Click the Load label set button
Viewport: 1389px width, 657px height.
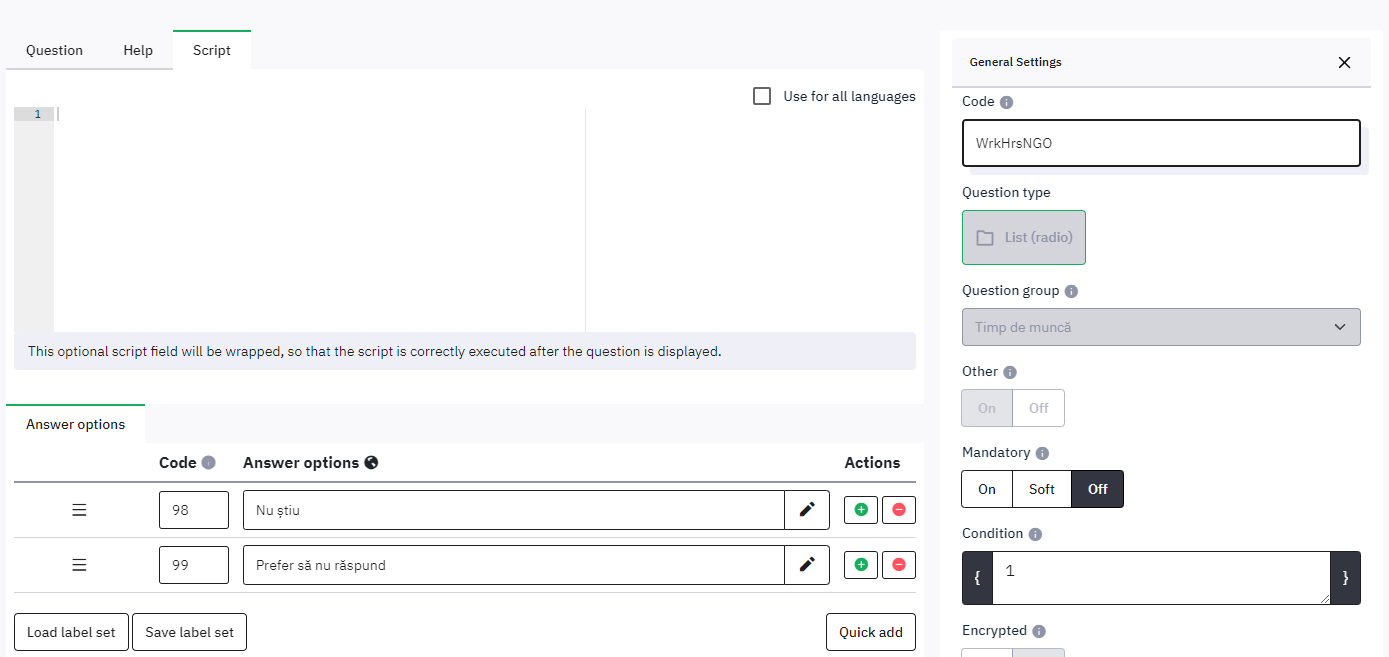(71, 632)
